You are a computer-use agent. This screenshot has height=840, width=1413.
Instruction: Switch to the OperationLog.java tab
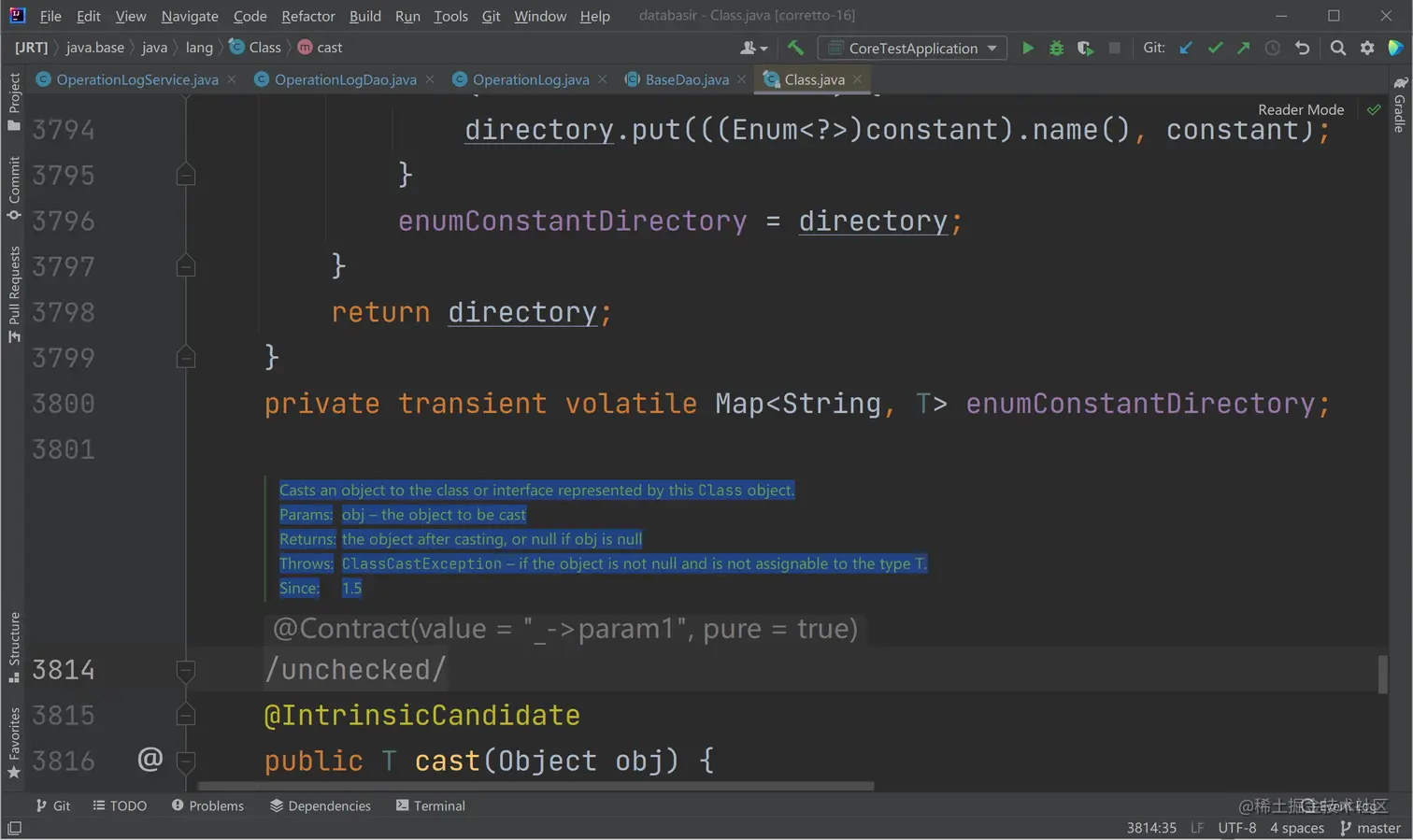530,79
